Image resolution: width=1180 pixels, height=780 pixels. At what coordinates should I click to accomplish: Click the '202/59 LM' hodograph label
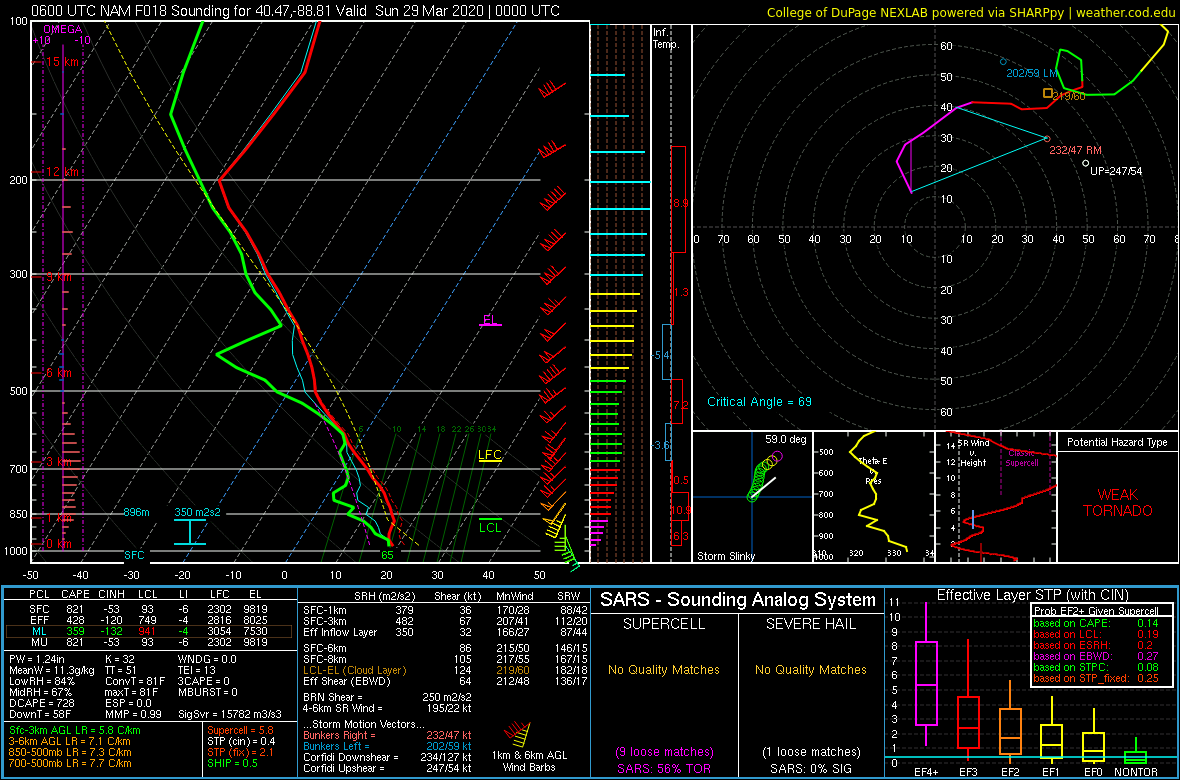[x=1032, y=73]
